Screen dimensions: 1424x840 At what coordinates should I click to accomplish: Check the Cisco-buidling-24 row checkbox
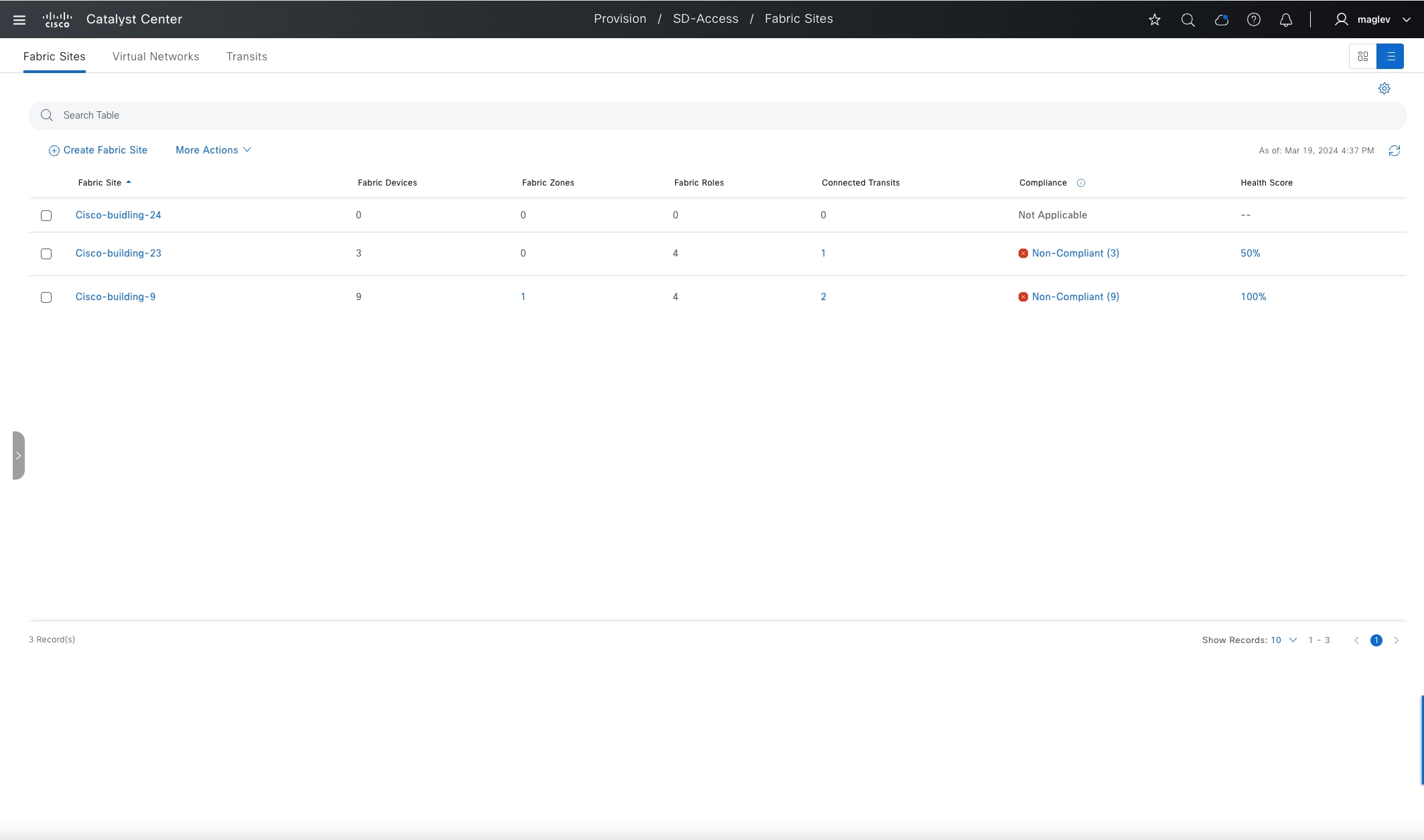click(x=46, y=216)
